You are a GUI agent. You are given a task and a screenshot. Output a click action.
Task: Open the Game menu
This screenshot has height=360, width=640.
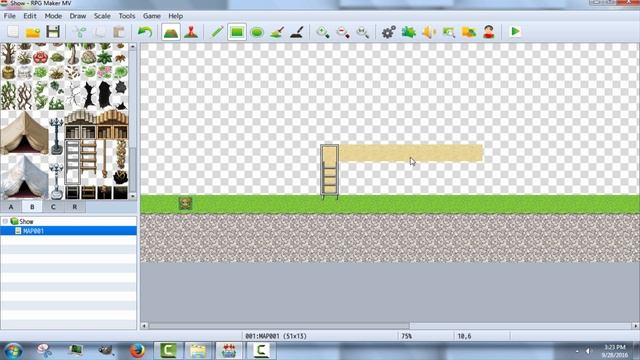(x=151, y=16)
